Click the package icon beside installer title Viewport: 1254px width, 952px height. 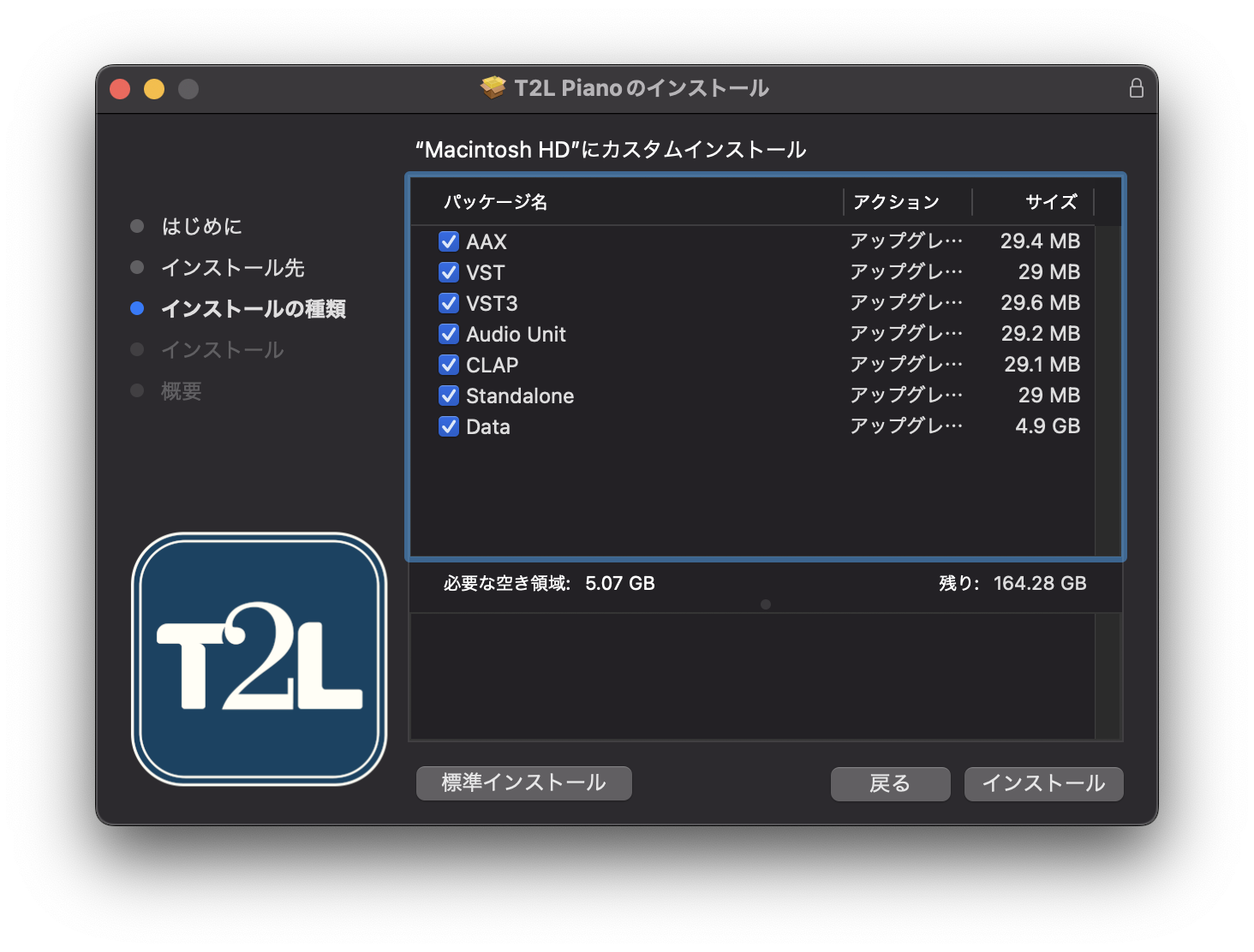493,88
